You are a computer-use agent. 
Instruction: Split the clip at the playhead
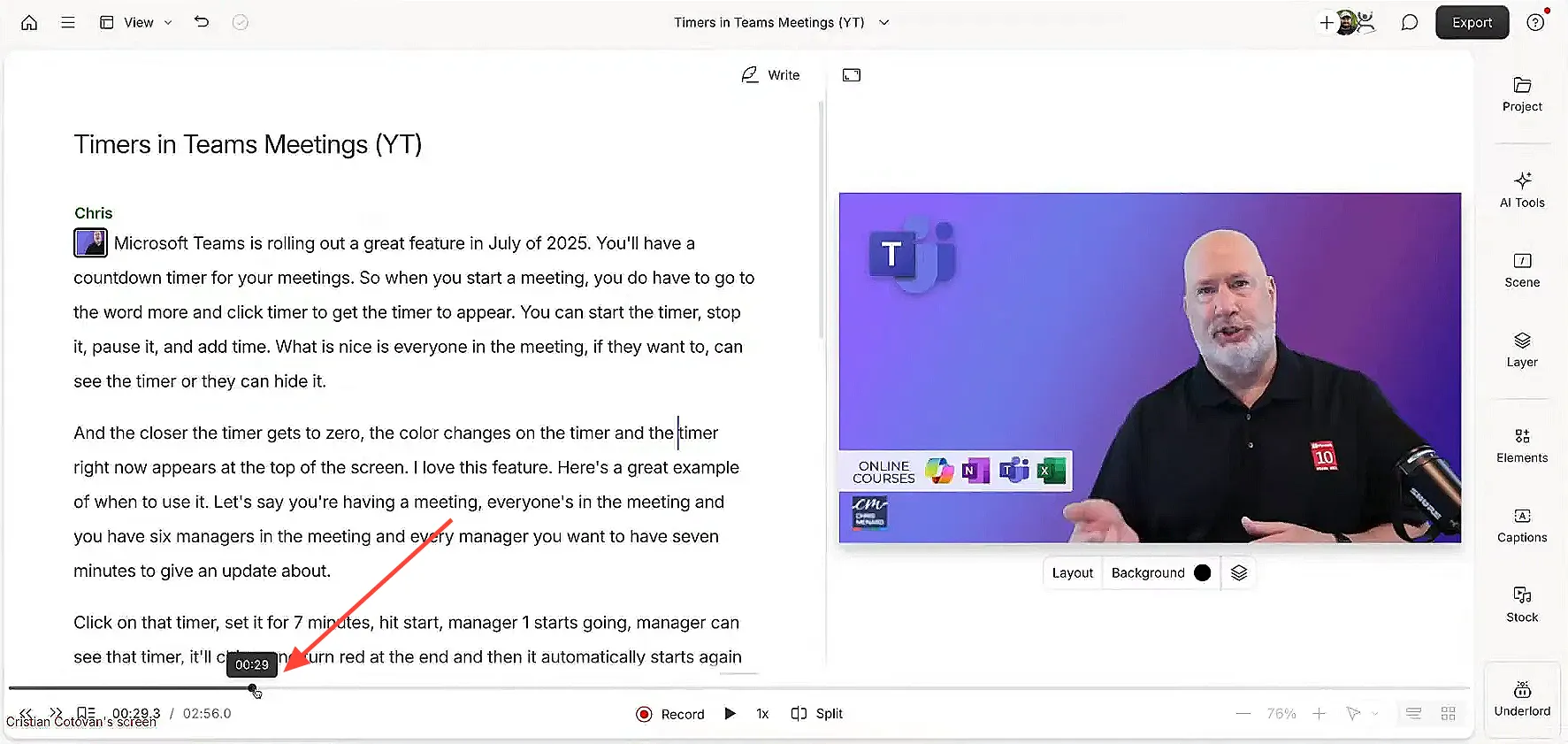[x=816, y=714]
